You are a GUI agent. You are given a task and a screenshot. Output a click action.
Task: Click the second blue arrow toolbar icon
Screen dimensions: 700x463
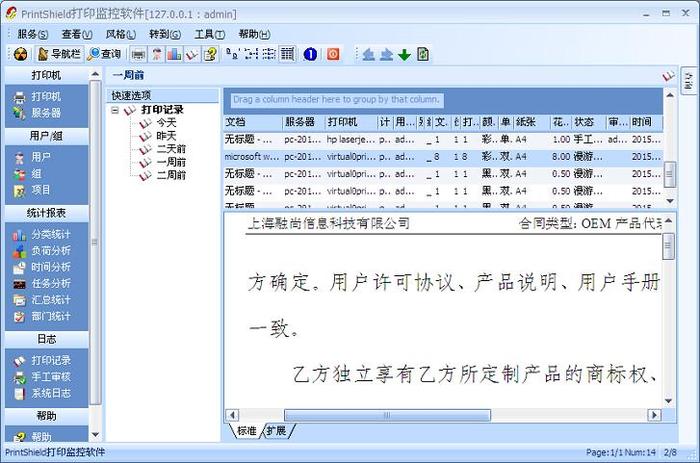[386, 54]
